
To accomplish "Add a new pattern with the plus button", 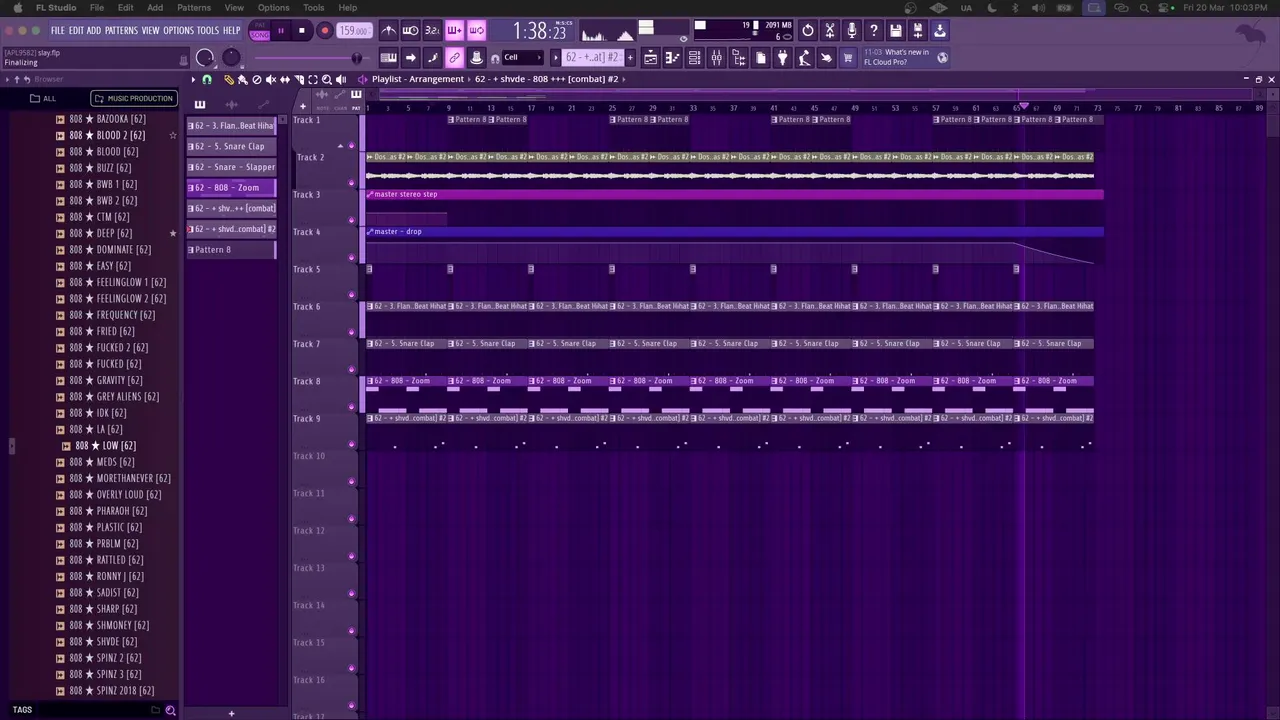I will (630, 58).
